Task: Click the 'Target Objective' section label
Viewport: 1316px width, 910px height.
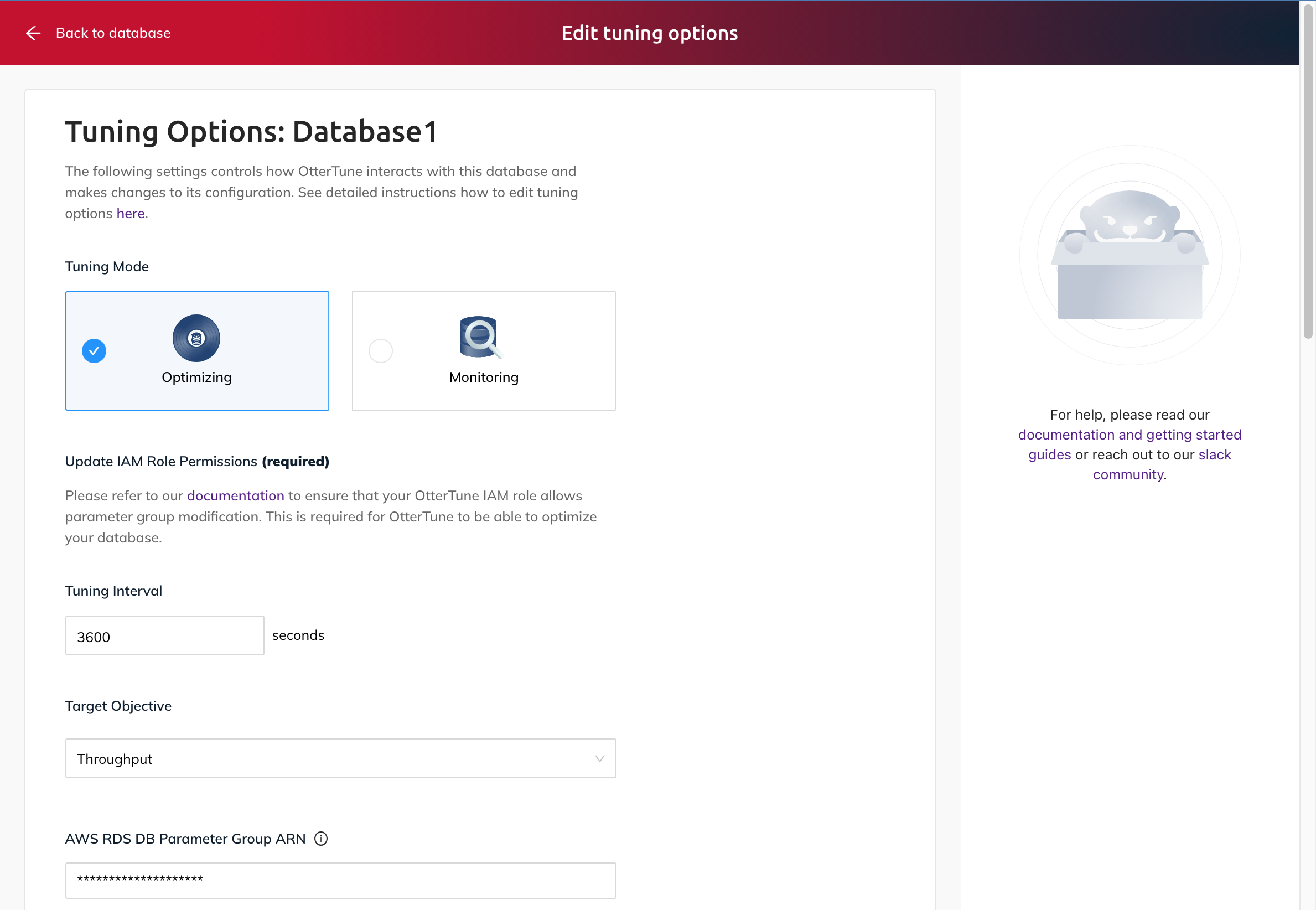Action: pos(118,706)
